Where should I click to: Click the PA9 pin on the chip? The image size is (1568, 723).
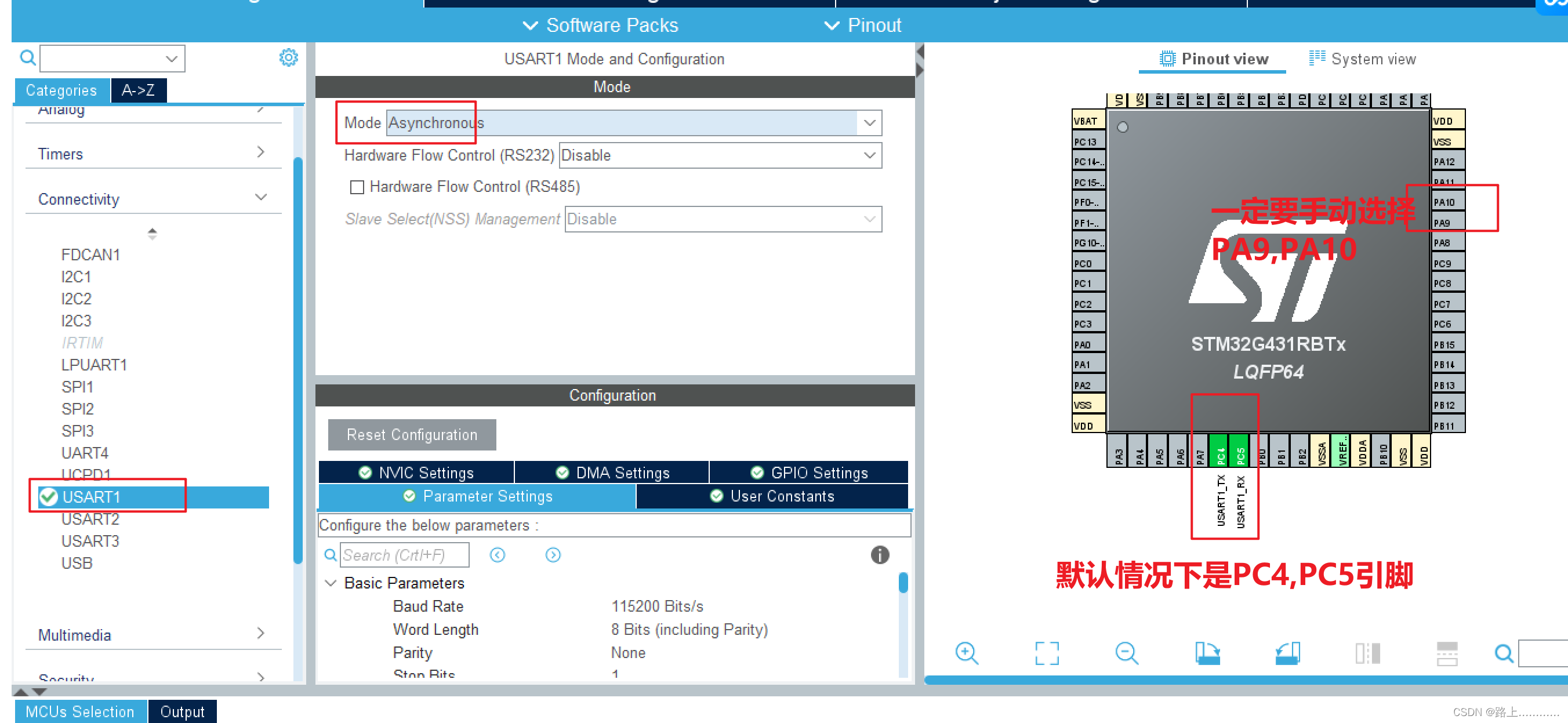(x=1448, y=223)
